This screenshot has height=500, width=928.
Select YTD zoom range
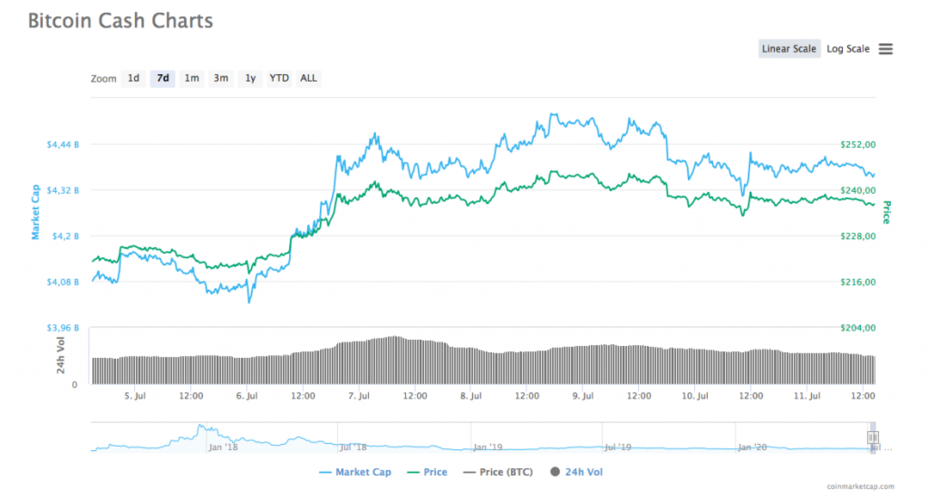click(279, 78)
